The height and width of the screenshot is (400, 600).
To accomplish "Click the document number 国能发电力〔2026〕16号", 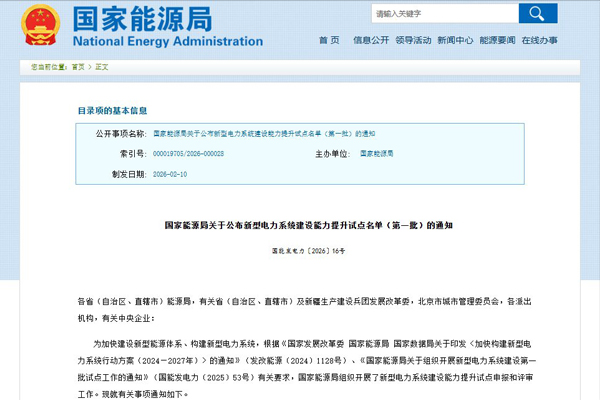I will [x=300, y=250].
